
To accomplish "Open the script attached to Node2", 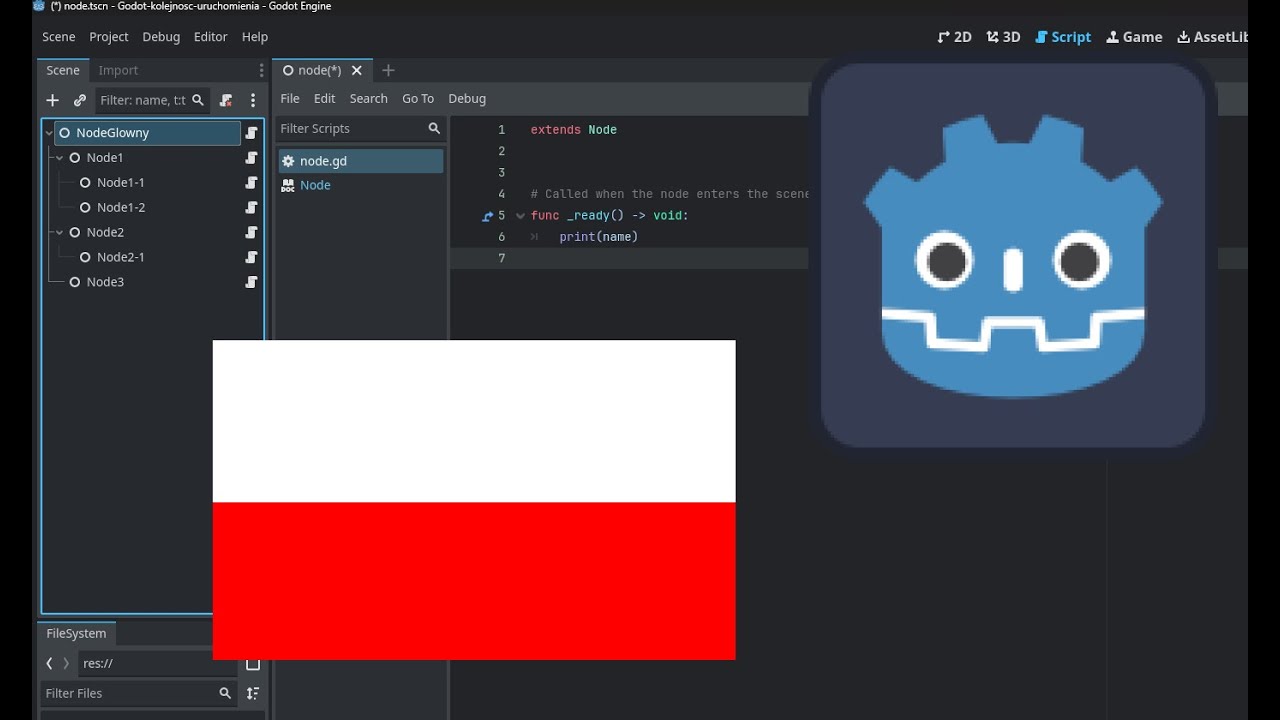I will 252,232.
